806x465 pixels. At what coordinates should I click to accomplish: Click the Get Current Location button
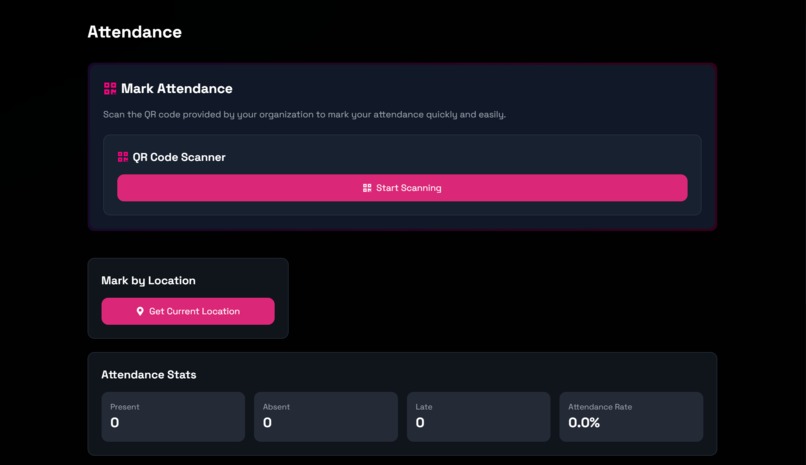[188, 311]
